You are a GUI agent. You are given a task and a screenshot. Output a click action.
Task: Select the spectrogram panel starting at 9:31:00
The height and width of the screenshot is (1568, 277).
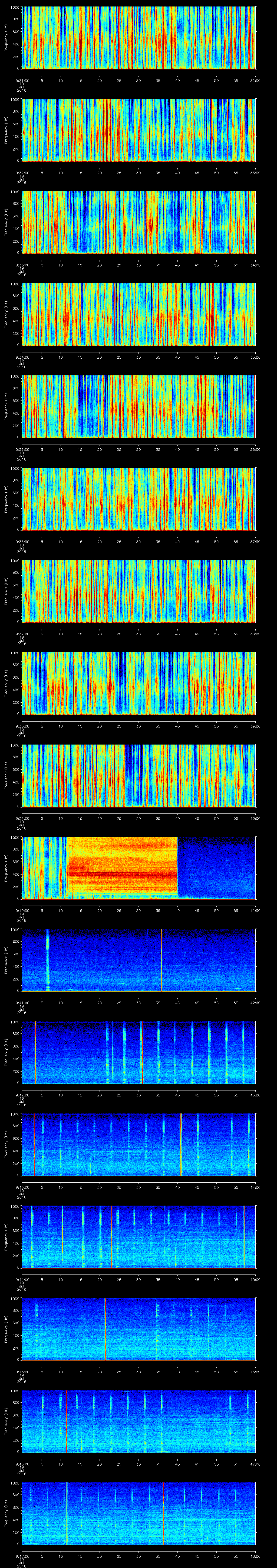tap(139, 38)
